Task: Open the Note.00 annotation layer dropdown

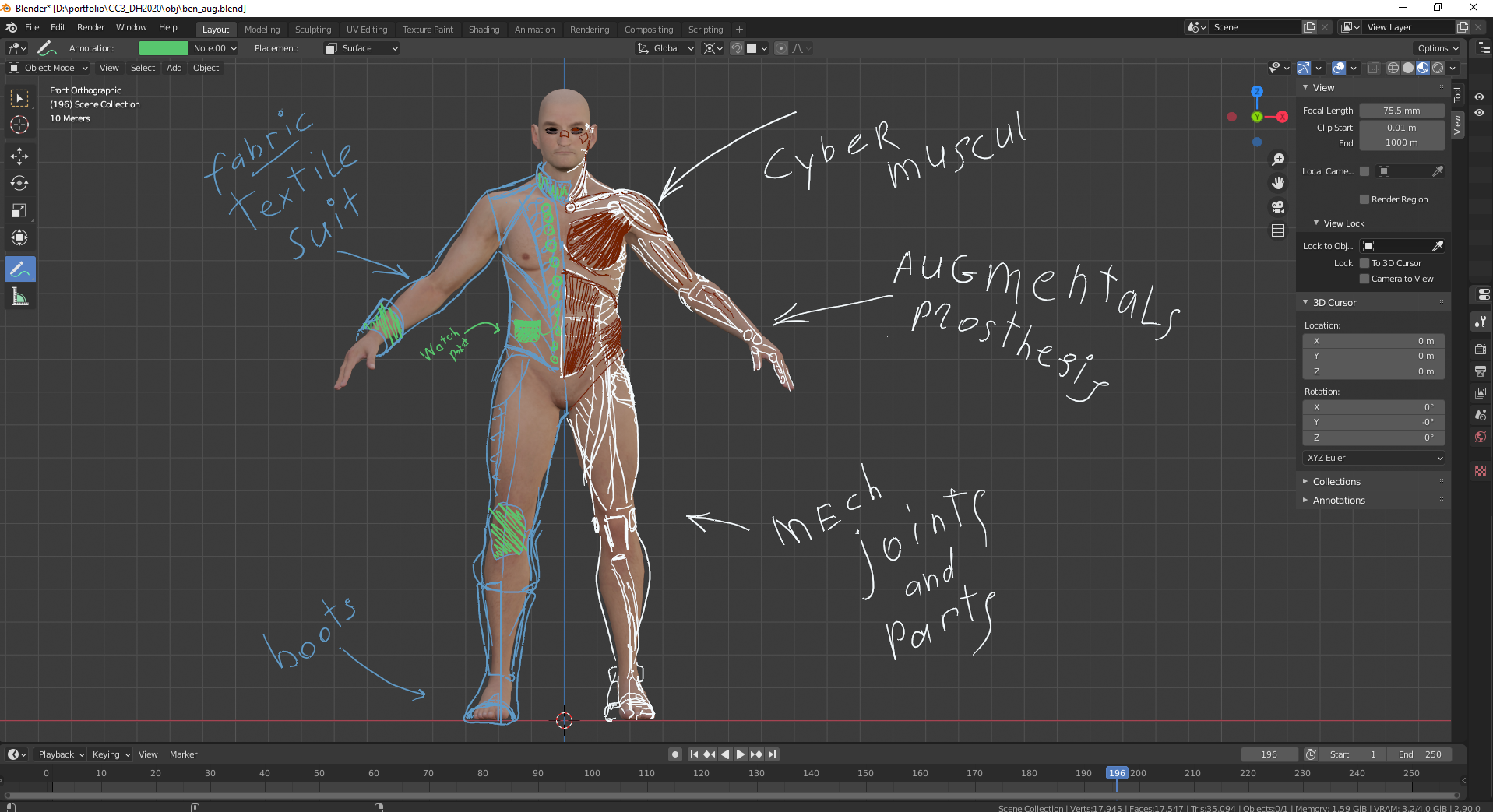Action: 214,48
